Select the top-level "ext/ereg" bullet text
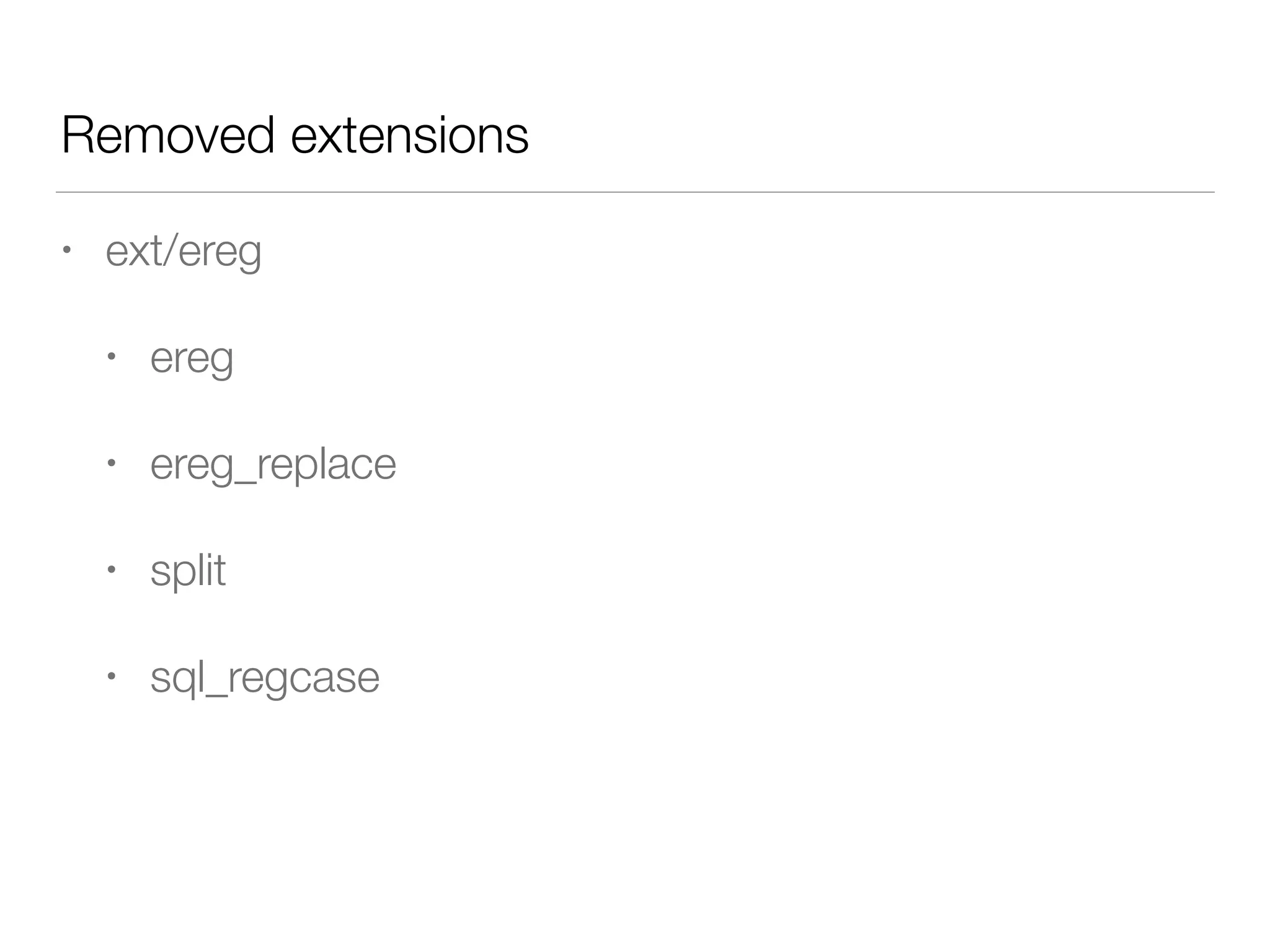1270x952 pixels. [x=184, y=252]
